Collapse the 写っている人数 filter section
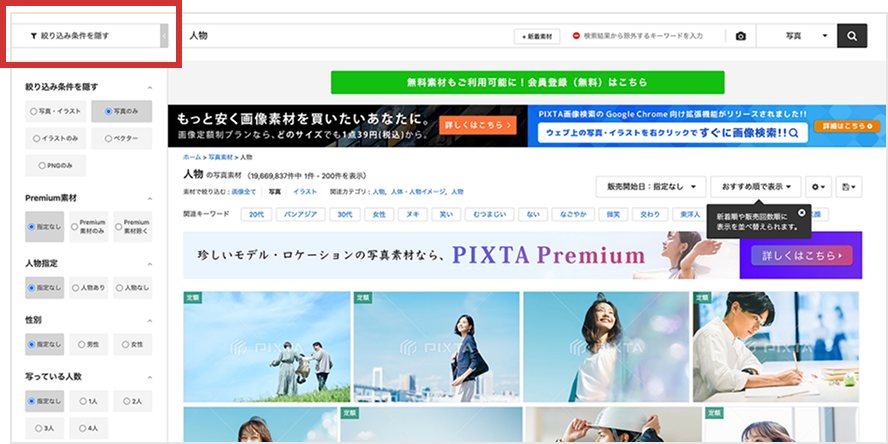This screenshot has height=444, width=888. pyautogui.click(x=150, y=377)
